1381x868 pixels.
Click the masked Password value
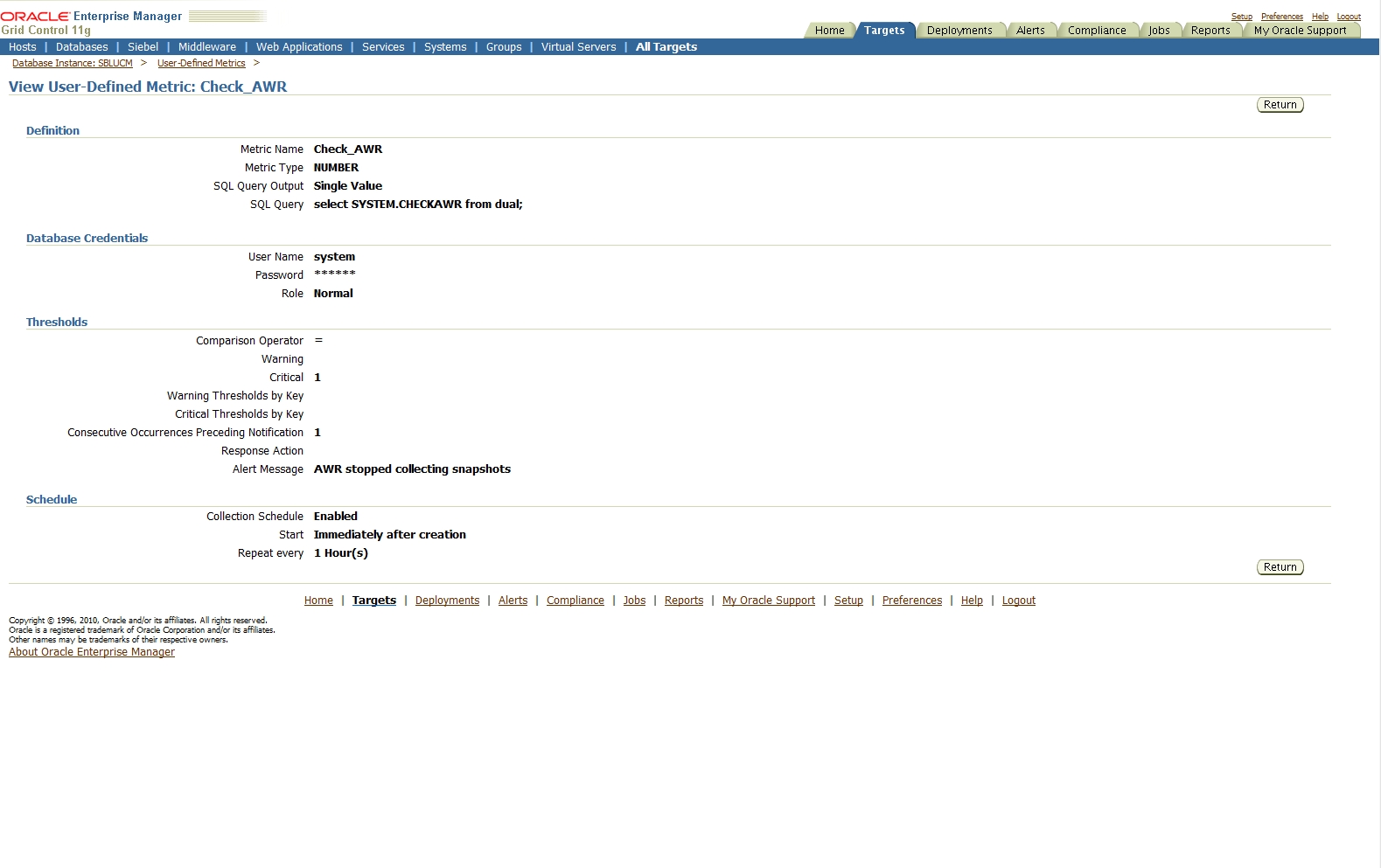[334, 275]
